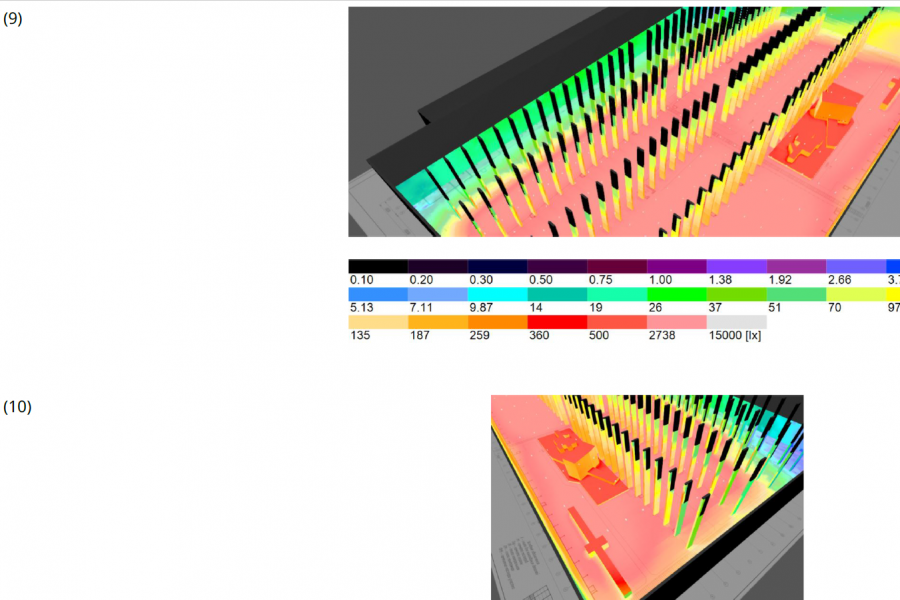Open the lower false-color illuminance render image
The width and height of the screenshot is (900, 600).
647,497
